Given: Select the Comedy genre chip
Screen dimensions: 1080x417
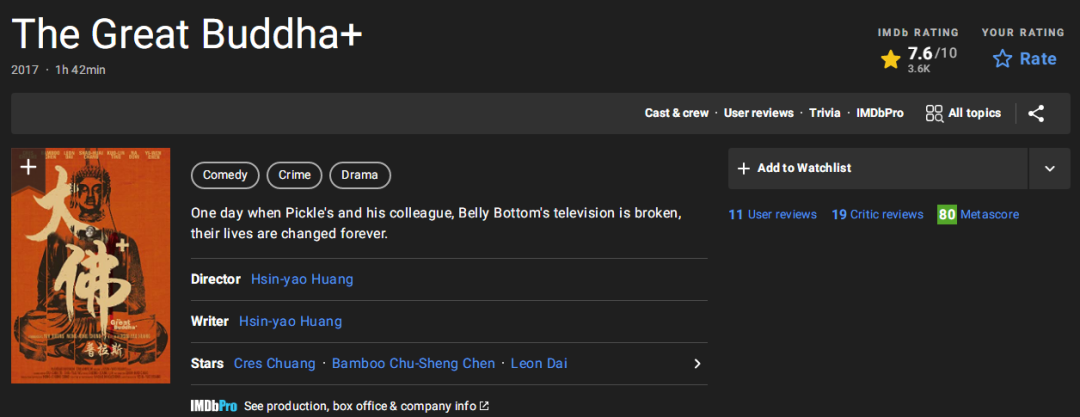Looking at the screenshot, I should [225, 175].
